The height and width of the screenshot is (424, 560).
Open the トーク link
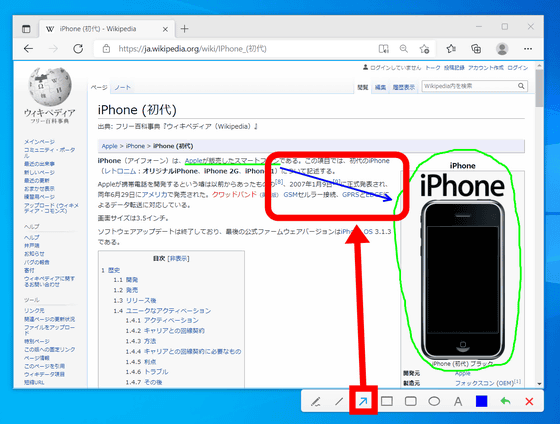pyautogui.click(x=432, y=68)
